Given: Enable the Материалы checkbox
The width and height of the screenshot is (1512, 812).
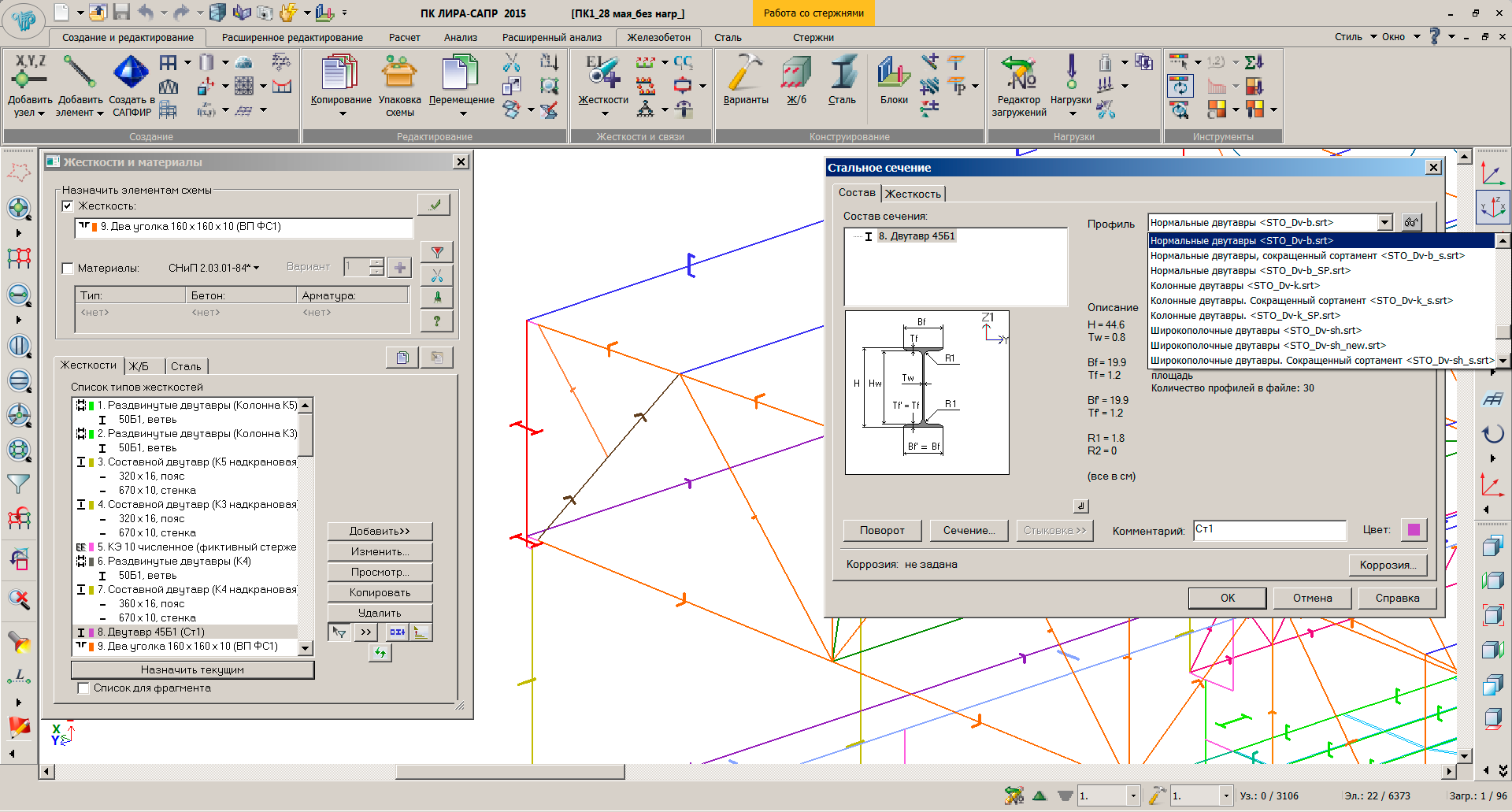Looking at the screenshot, I should pos(68,269).
